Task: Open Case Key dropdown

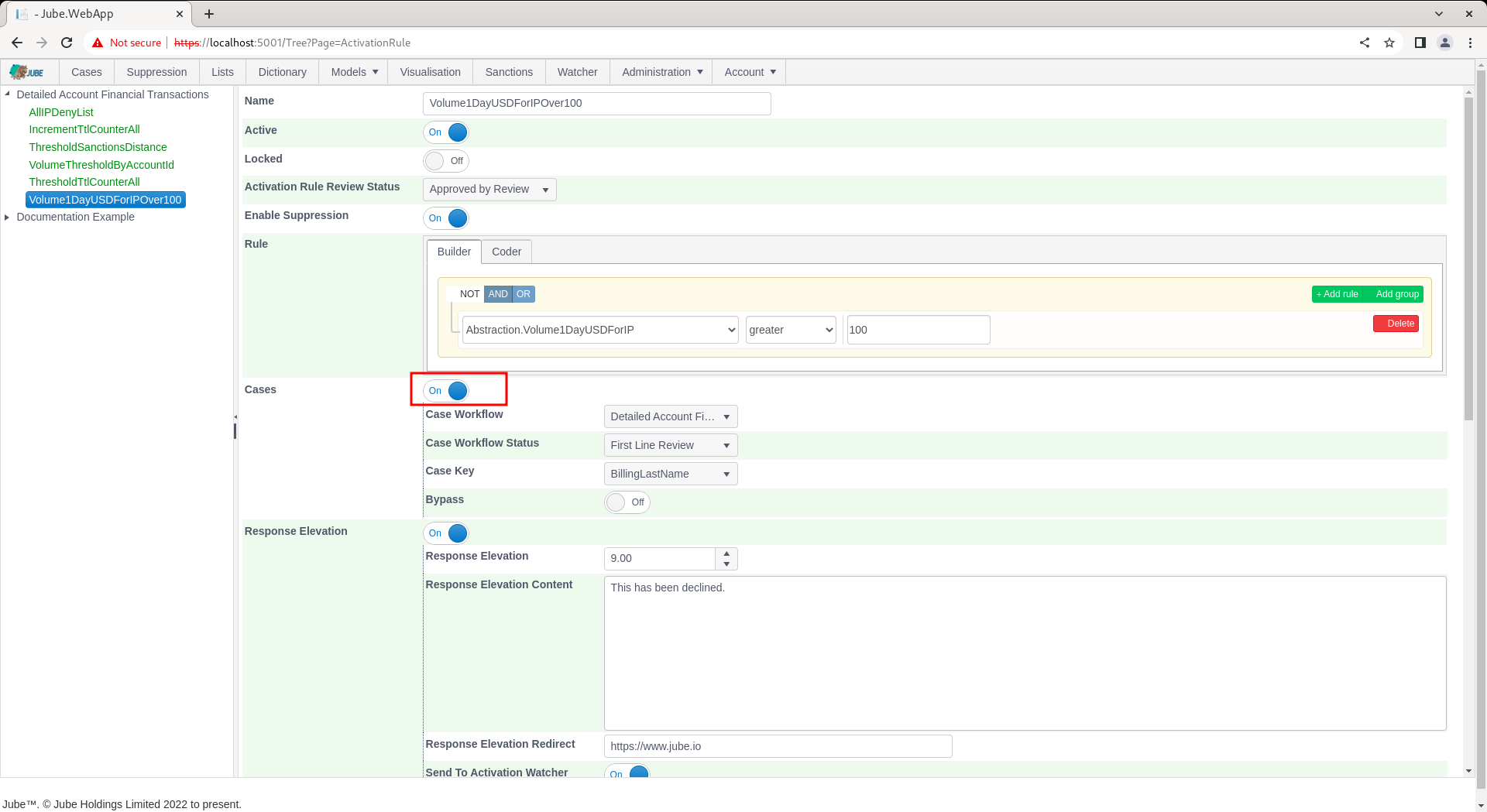Action: [x=671, y=474]
